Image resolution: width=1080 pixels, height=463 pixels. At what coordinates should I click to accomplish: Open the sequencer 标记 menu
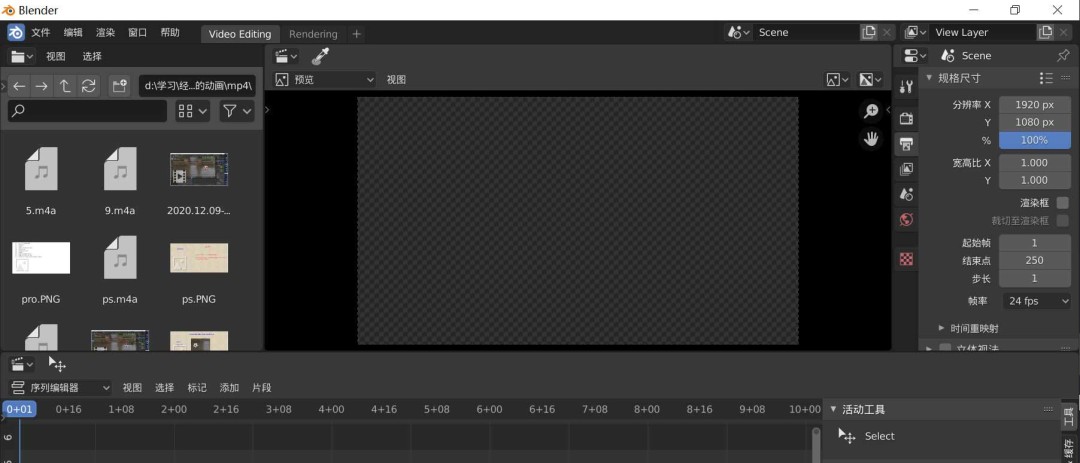click(197, 388)
